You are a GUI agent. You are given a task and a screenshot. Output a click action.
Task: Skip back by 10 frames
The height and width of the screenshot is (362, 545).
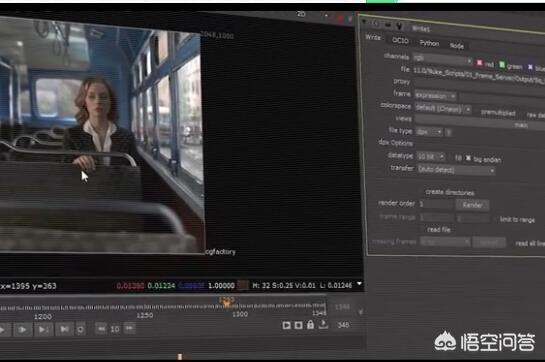101,329
